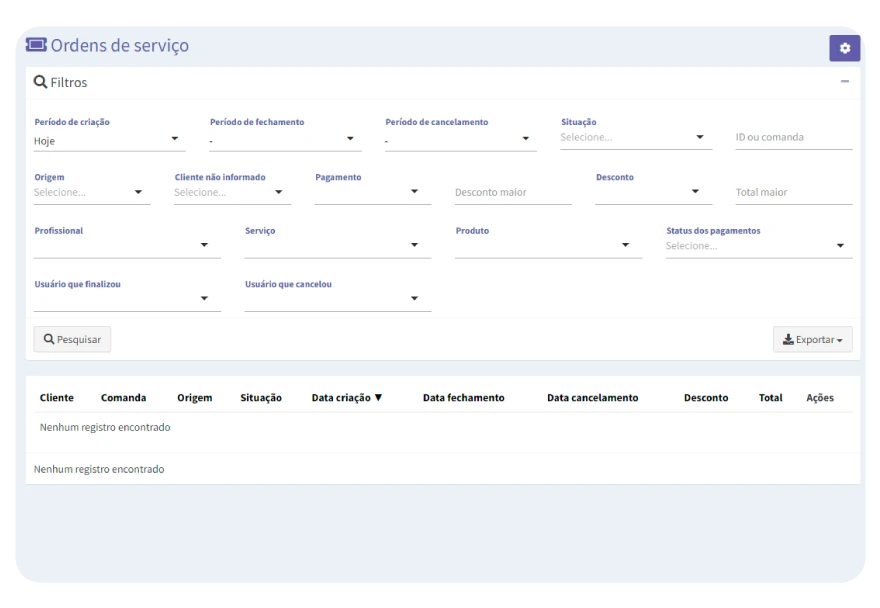The width and height of the screenshot is (880, 608).
Task: Open the Cliente não informado dropdown
Action: 232,192
